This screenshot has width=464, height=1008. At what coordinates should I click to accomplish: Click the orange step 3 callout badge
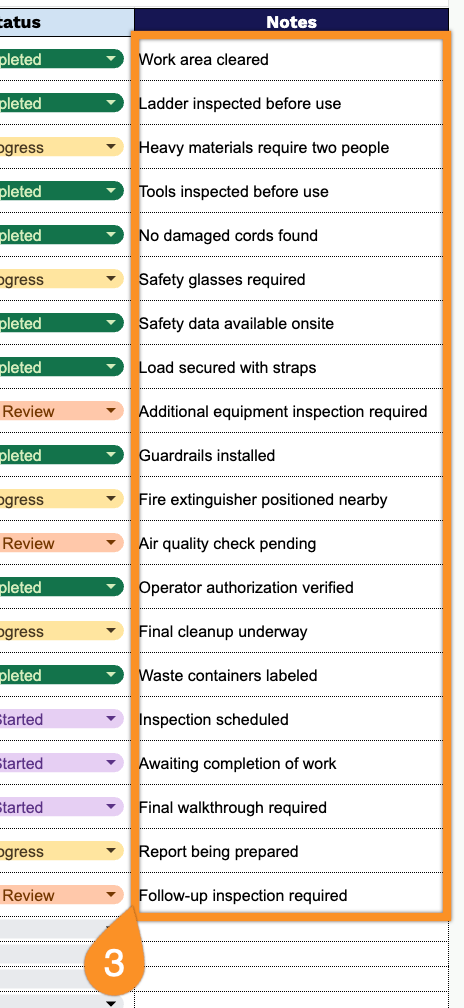coord(114,962)
